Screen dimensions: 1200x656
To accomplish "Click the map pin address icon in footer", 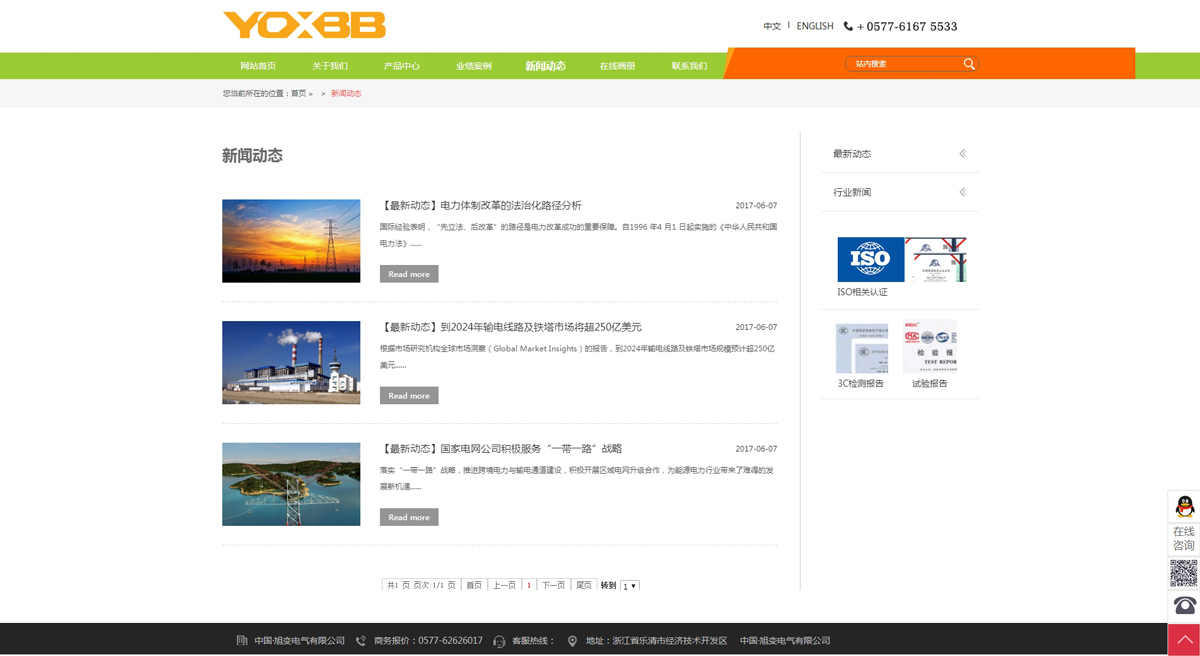I will (x=572, y=641).
